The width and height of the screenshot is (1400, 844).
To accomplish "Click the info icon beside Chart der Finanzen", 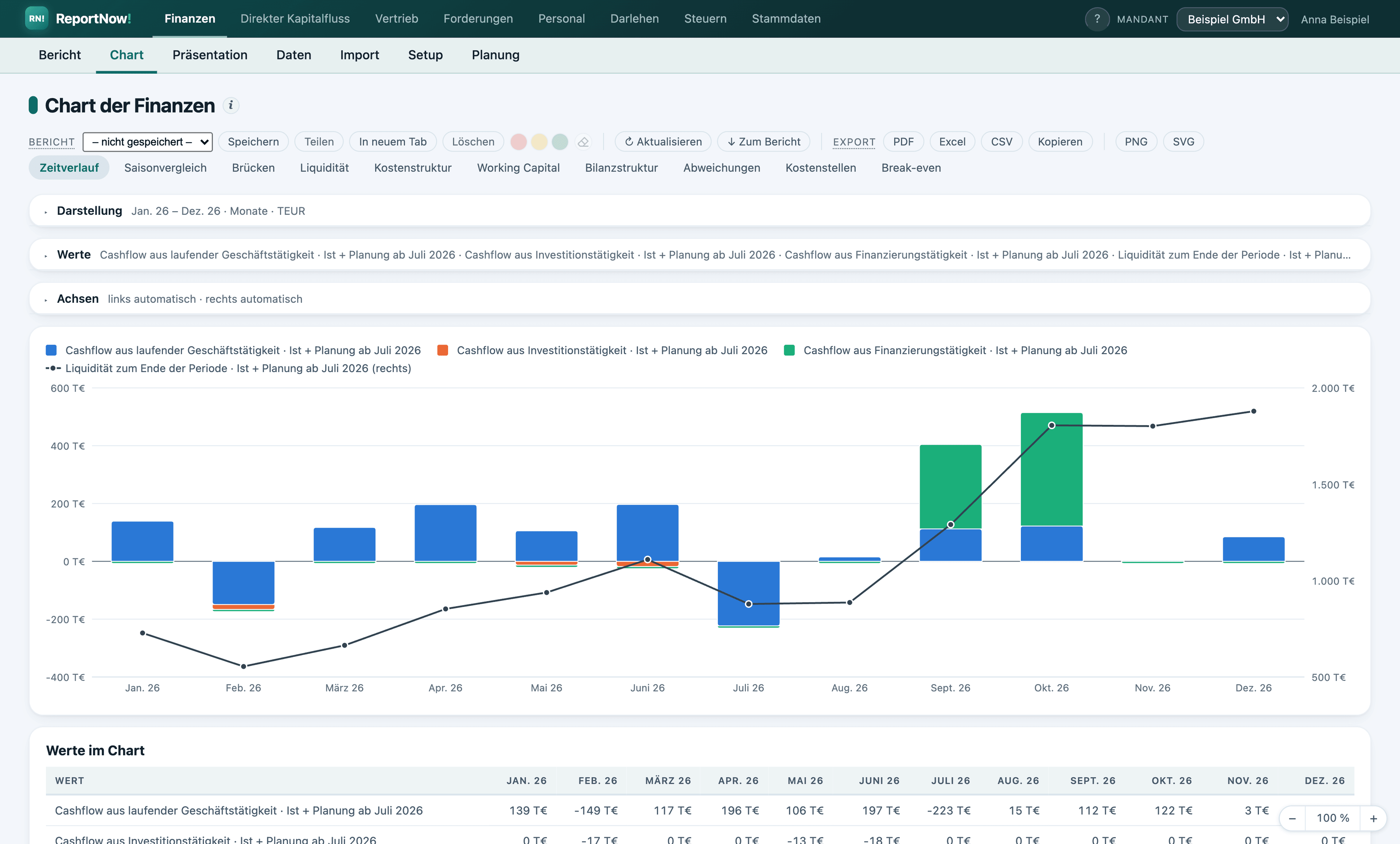I will tap(231, 105).
